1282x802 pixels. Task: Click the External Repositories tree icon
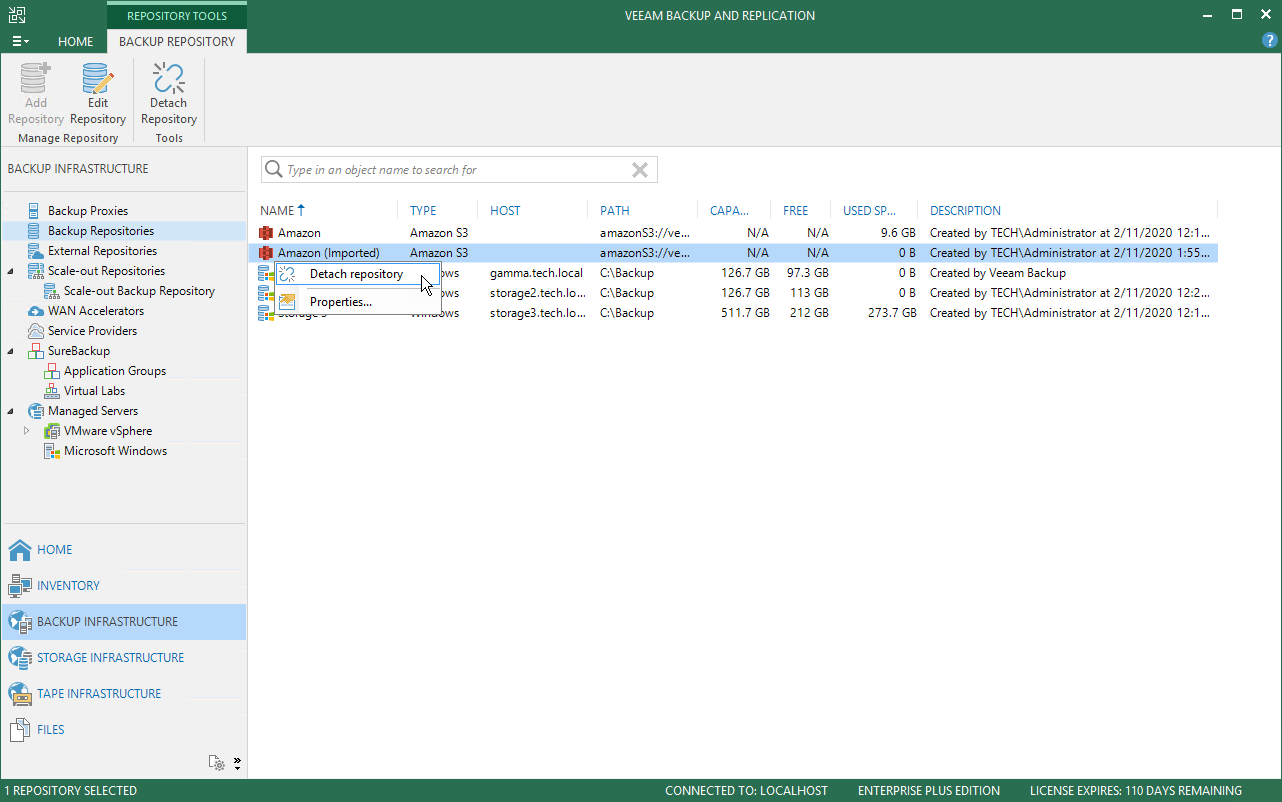pos(36,251)
